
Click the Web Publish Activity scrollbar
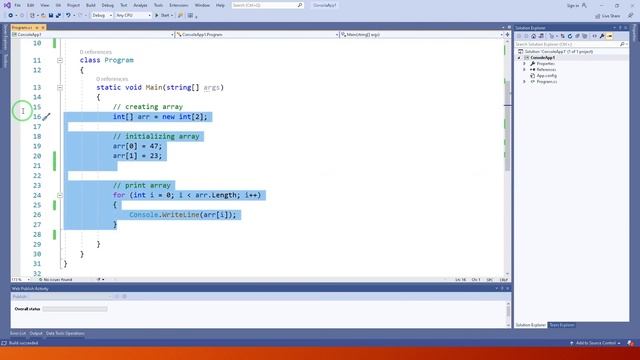point(508,313)
